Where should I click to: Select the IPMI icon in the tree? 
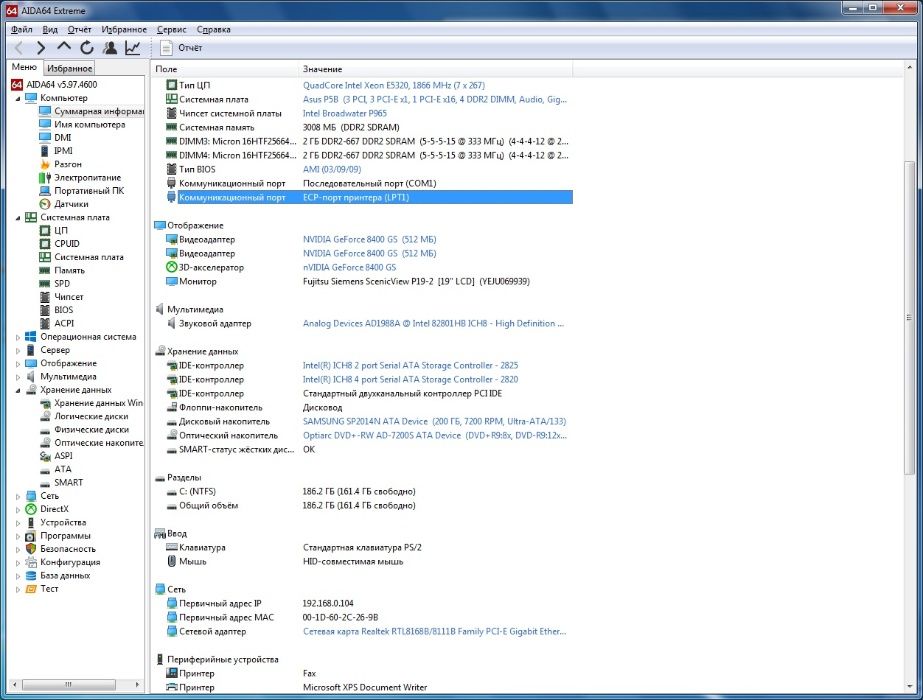click(x=45, y=151)
